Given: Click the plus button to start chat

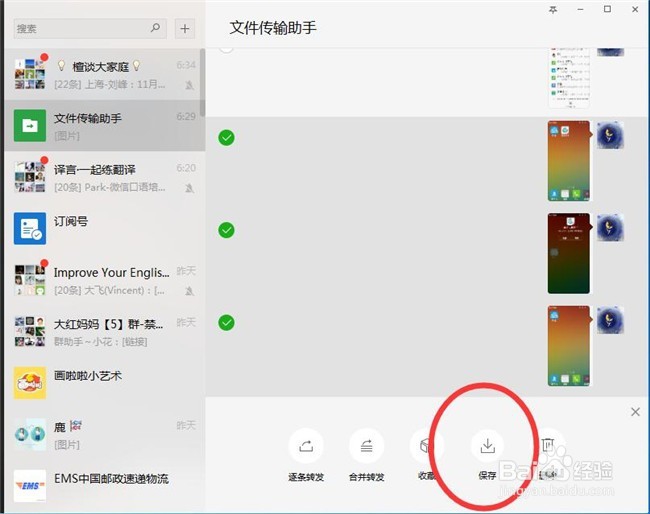Looking at the screenshot, I should 185,28.
